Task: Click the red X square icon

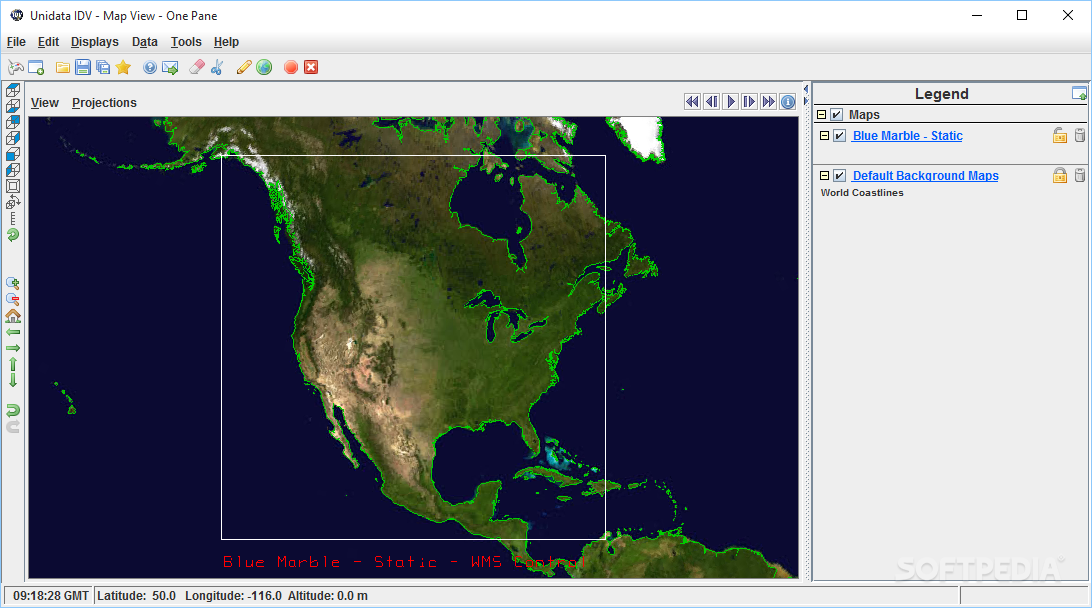Action: [x=311, y=68]
